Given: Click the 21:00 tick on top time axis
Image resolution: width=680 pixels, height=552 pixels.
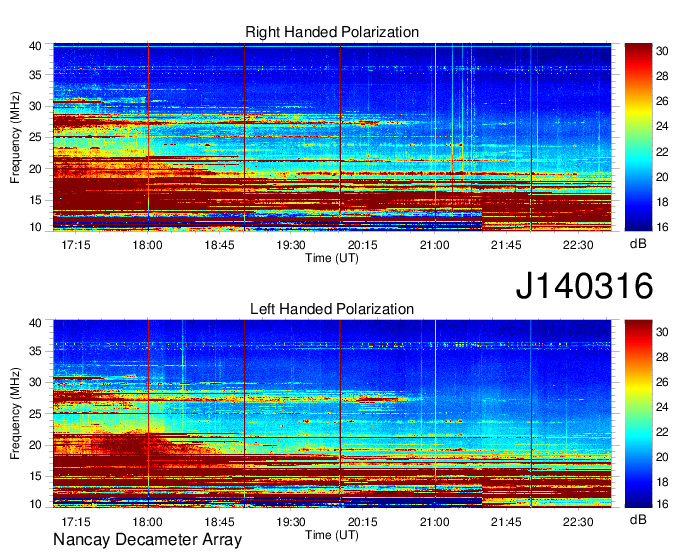Looking at the screenshot, I should tap(435, 245).
